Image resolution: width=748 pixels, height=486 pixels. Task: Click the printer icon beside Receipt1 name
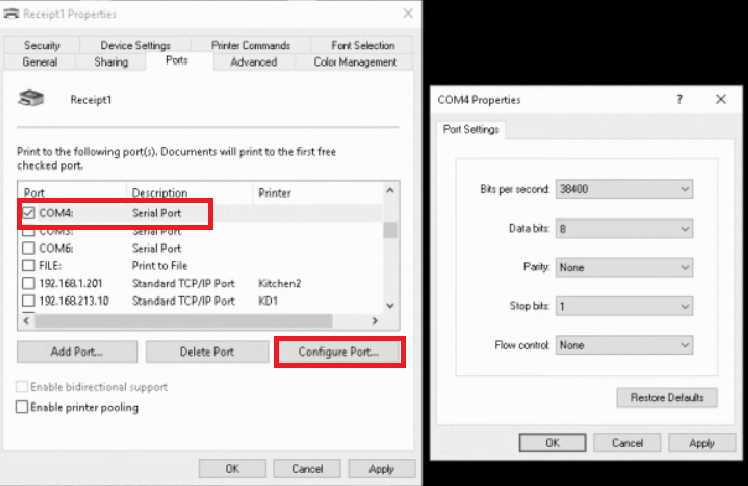coord(31,98)
